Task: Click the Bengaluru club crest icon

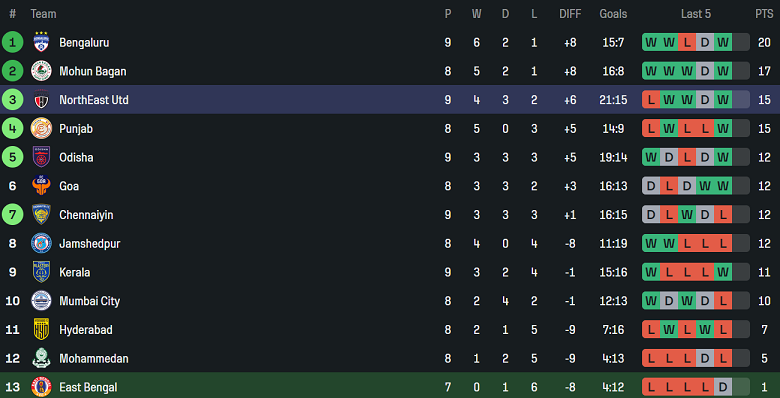Action: tap(41, 42)
